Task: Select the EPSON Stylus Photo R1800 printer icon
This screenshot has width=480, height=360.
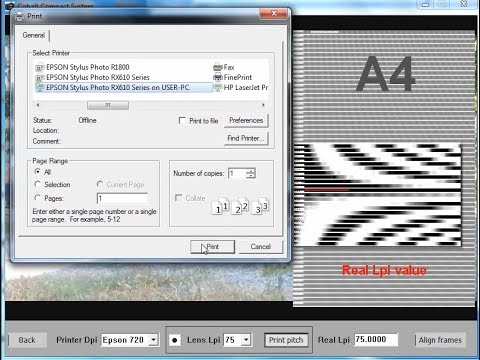Action: (x=40, y=68)
